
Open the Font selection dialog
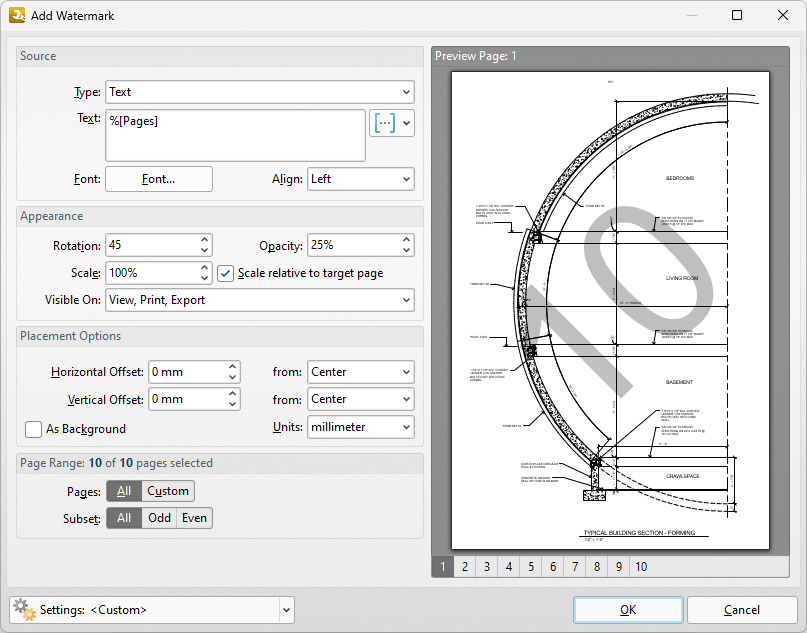click(x=159, y=179)
